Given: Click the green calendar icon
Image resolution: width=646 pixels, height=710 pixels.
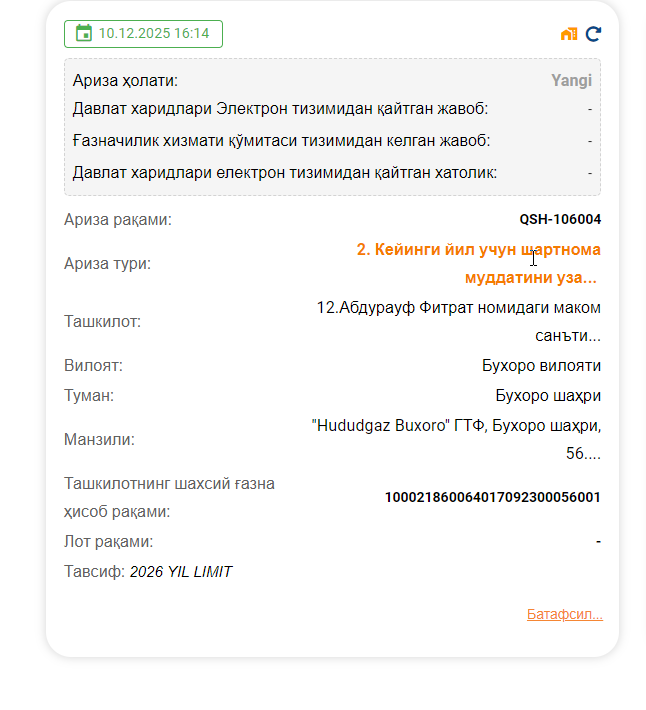Looking at the screenshot, I should [83, 34].
